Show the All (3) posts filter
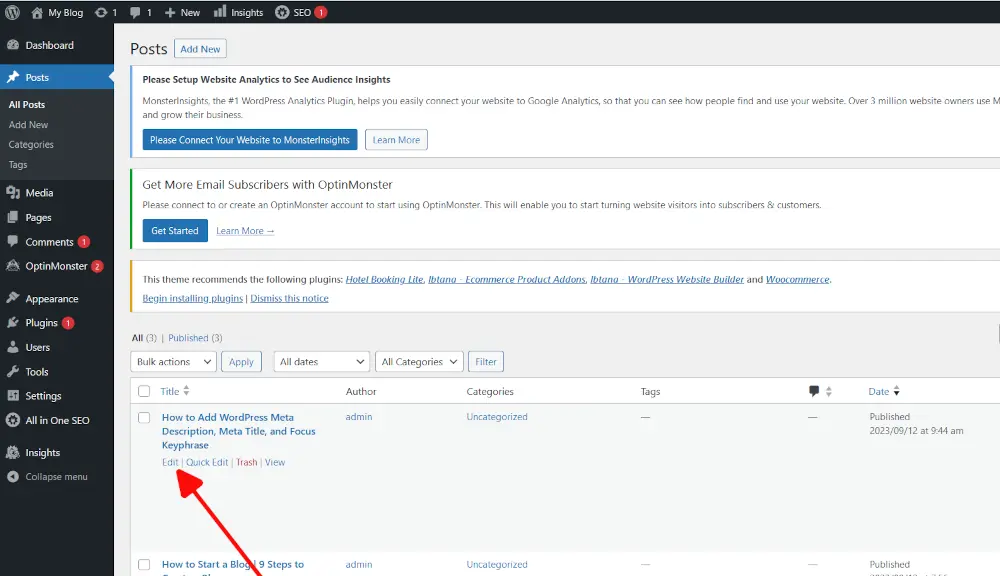This screenshot has height=576, width=1000. tap(143, 337)
